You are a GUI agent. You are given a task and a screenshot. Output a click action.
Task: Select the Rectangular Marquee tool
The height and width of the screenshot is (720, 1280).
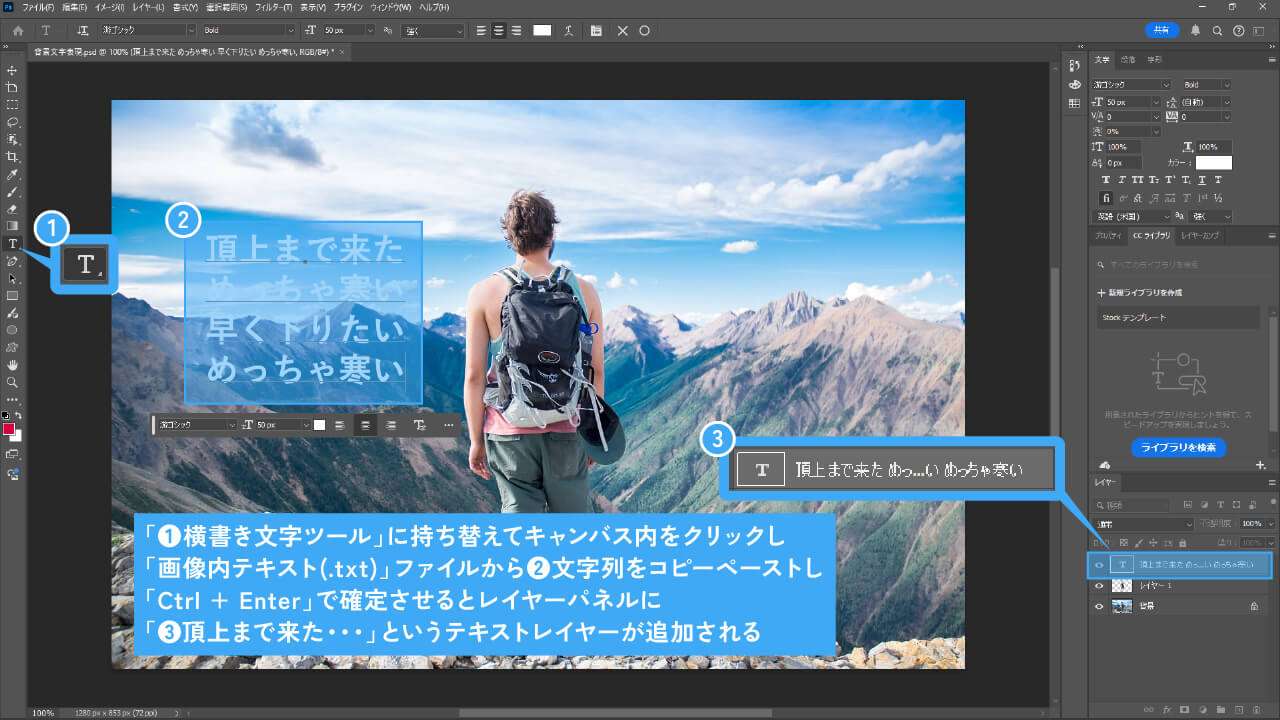12,104
